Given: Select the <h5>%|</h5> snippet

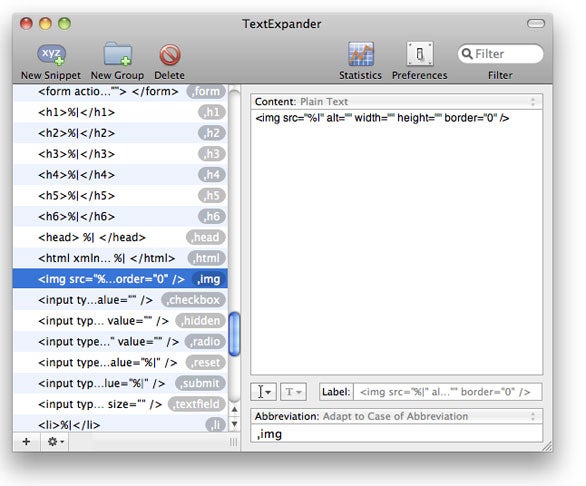Looking at the screenshot, I should 120,196.
